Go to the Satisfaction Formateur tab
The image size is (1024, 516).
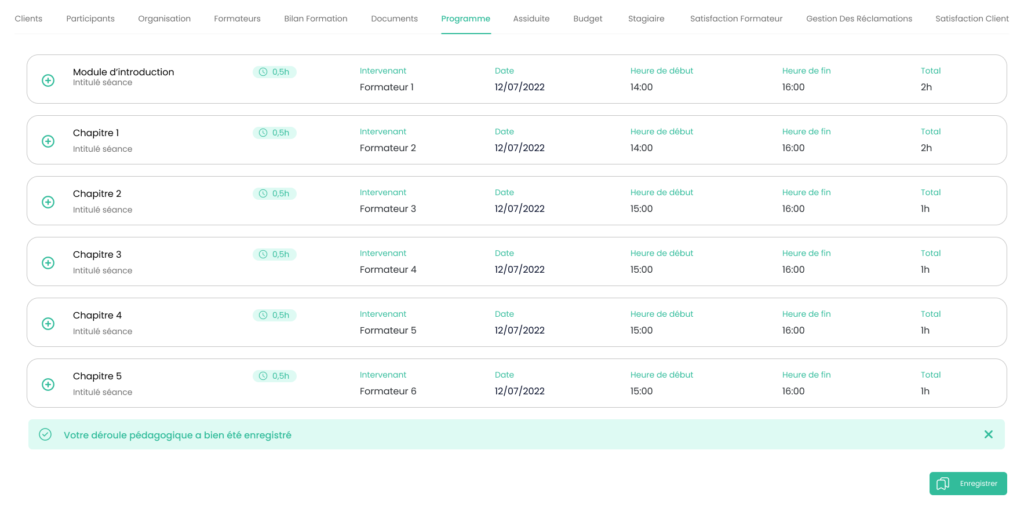[736, 19]
